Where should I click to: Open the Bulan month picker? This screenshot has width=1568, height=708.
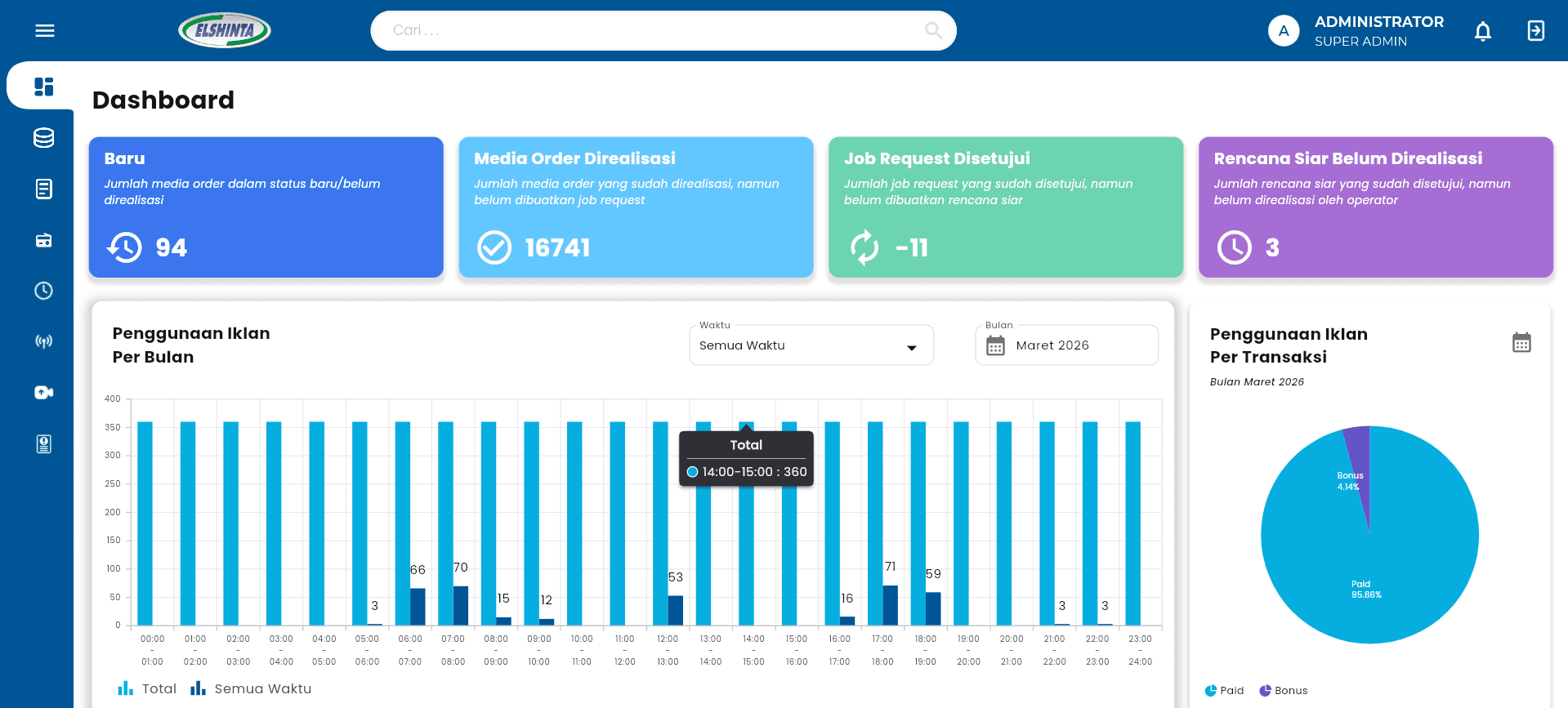tap(1066, 345)
